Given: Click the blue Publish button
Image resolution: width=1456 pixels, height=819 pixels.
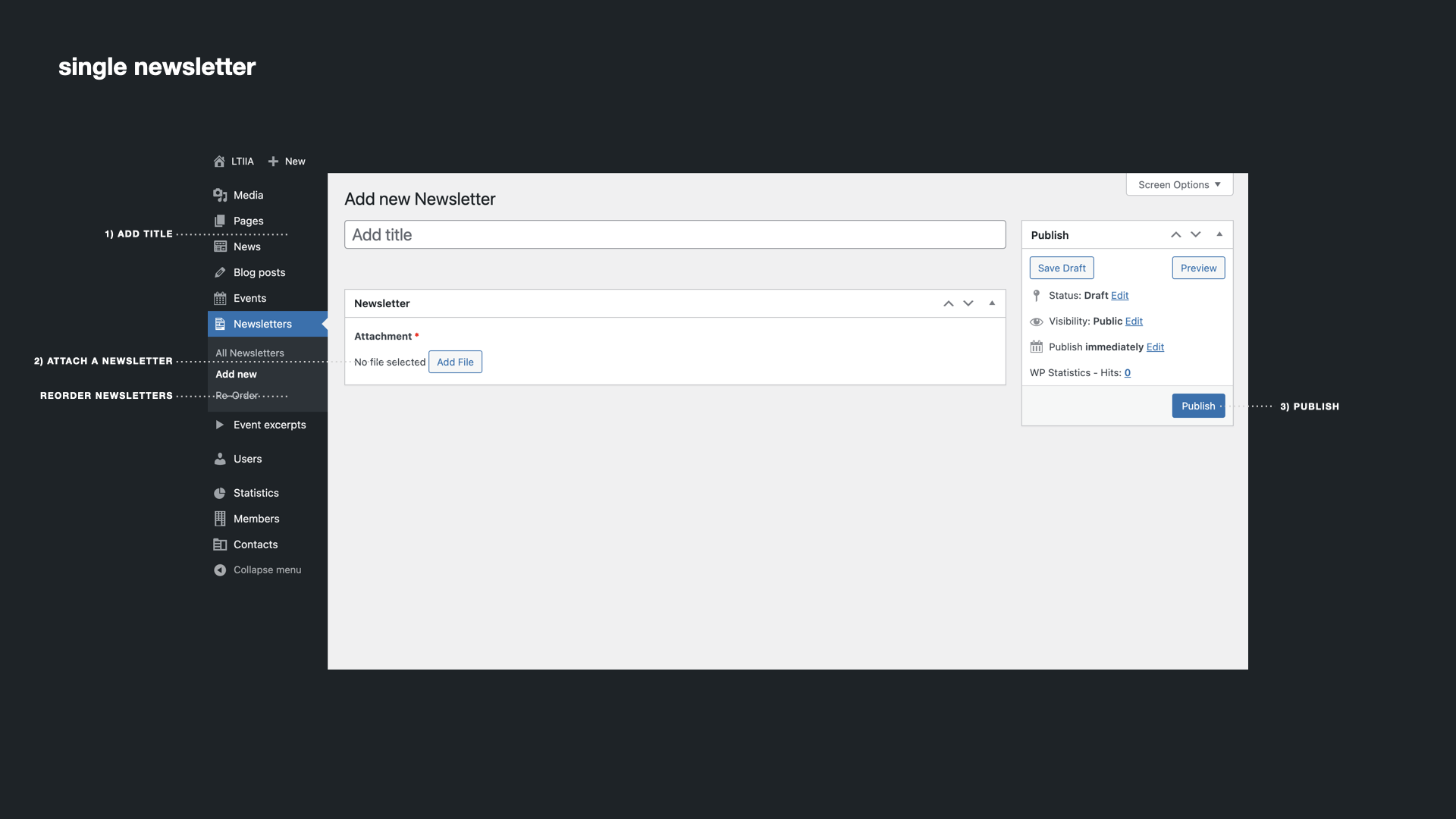Looking at the screenshot, I should pyautogui.click(x=1198, y=406).
